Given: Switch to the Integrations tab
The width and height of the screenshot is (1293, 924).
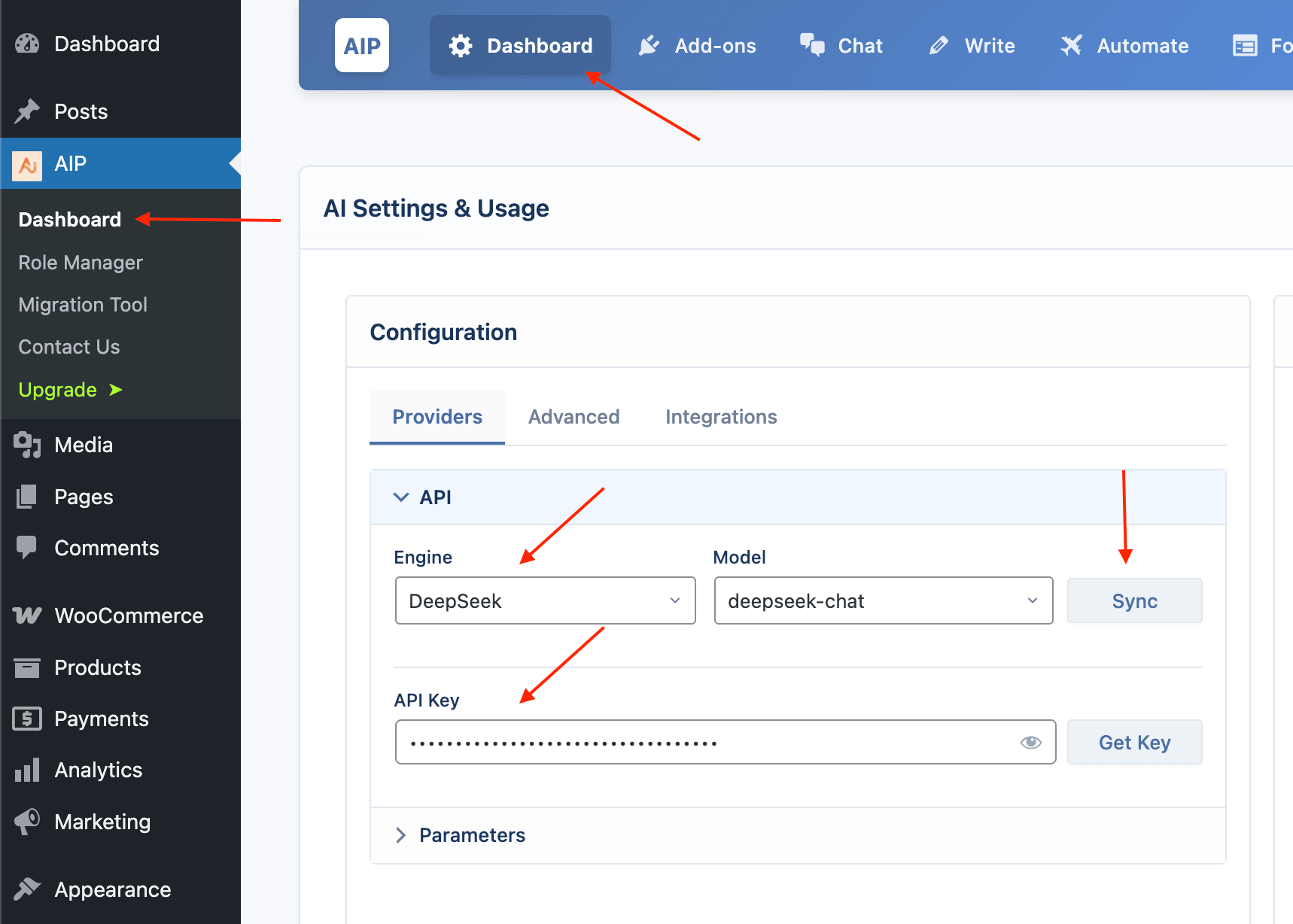Looking at the screenshot, I should click(721, 417).
